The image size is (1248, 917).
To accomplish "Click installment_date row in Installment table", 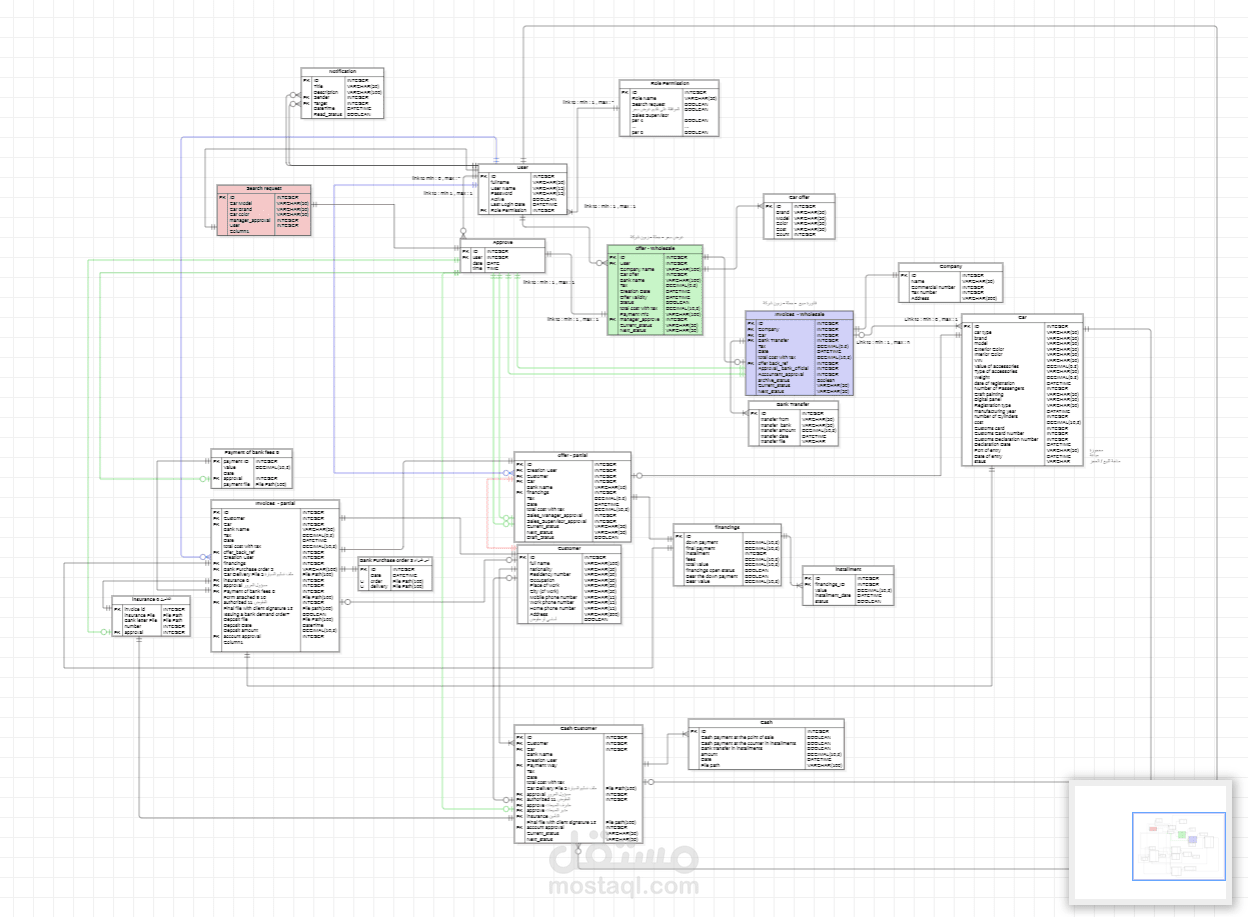I will [848, 596].
